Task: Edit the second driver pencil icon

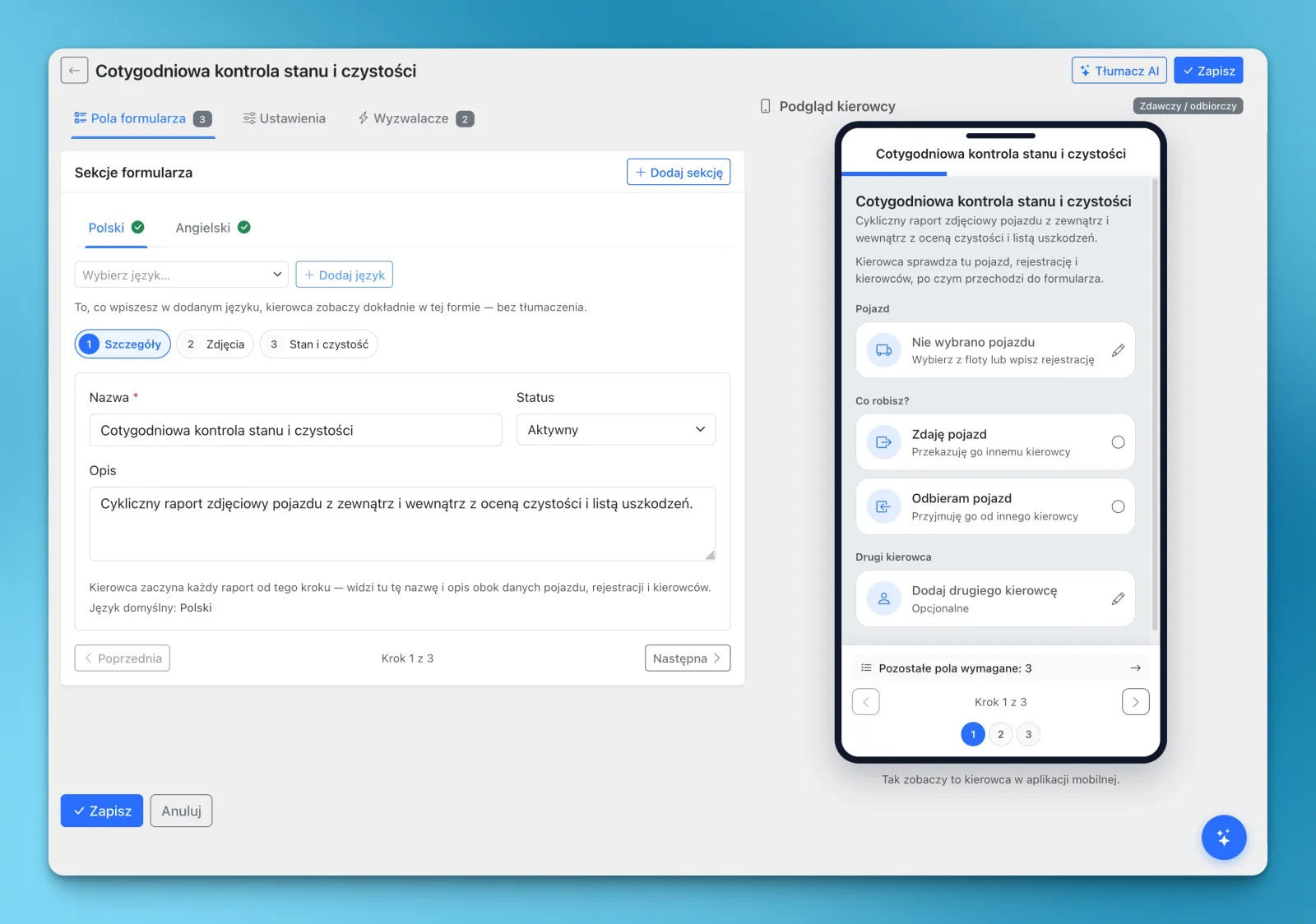Action: tap(1118, 598)
